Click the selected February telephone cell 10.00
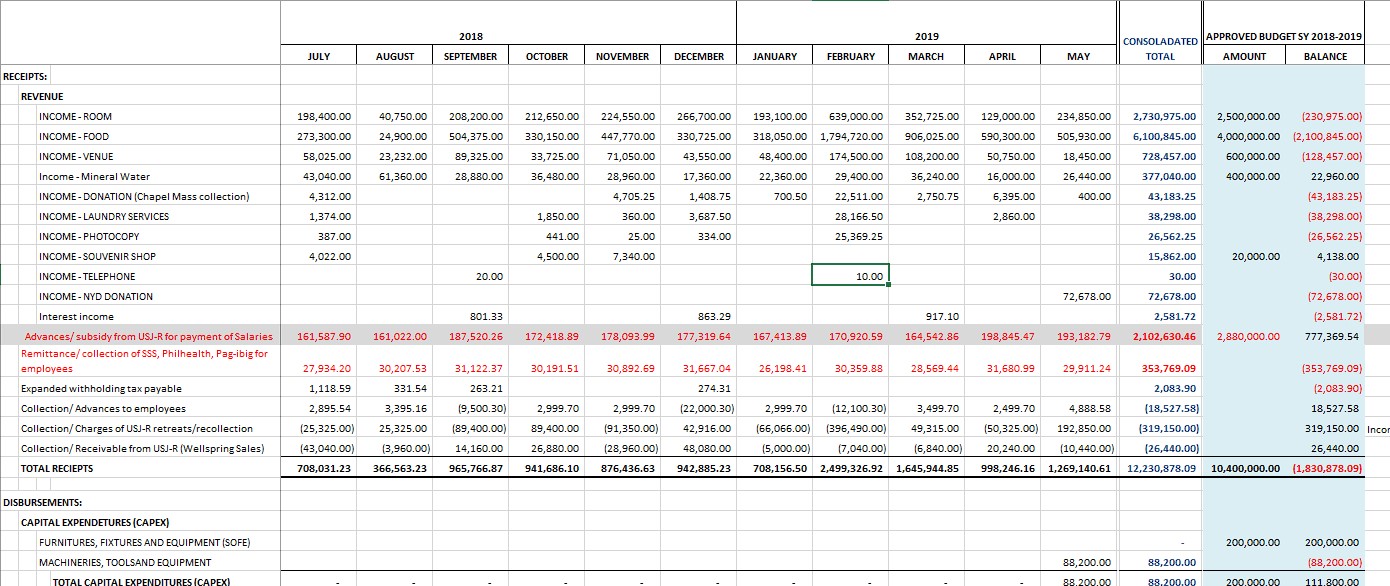1390x586 pixels. coord(850,275)
